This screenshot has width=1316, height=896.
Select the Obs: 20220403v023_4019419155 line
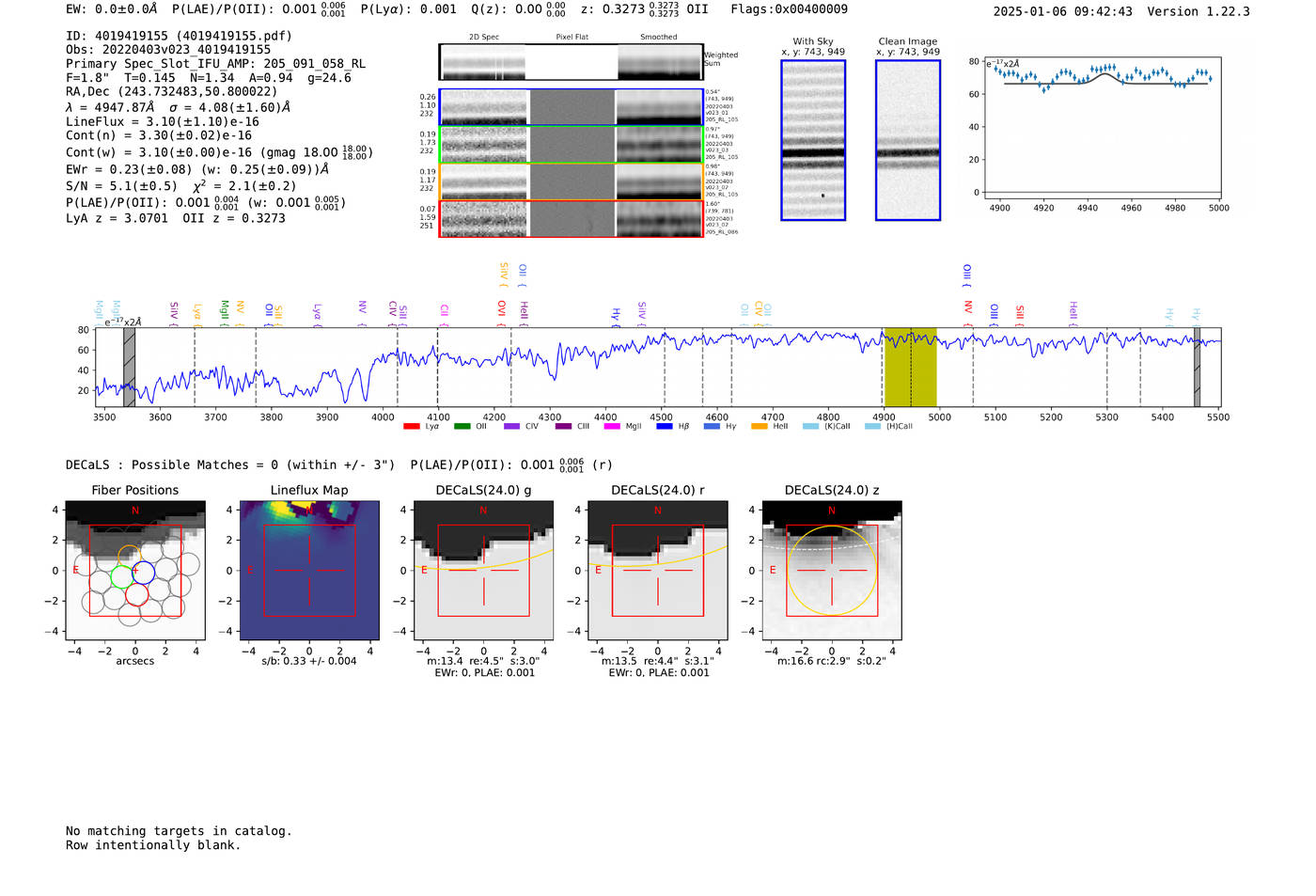[x=168, y=50]
